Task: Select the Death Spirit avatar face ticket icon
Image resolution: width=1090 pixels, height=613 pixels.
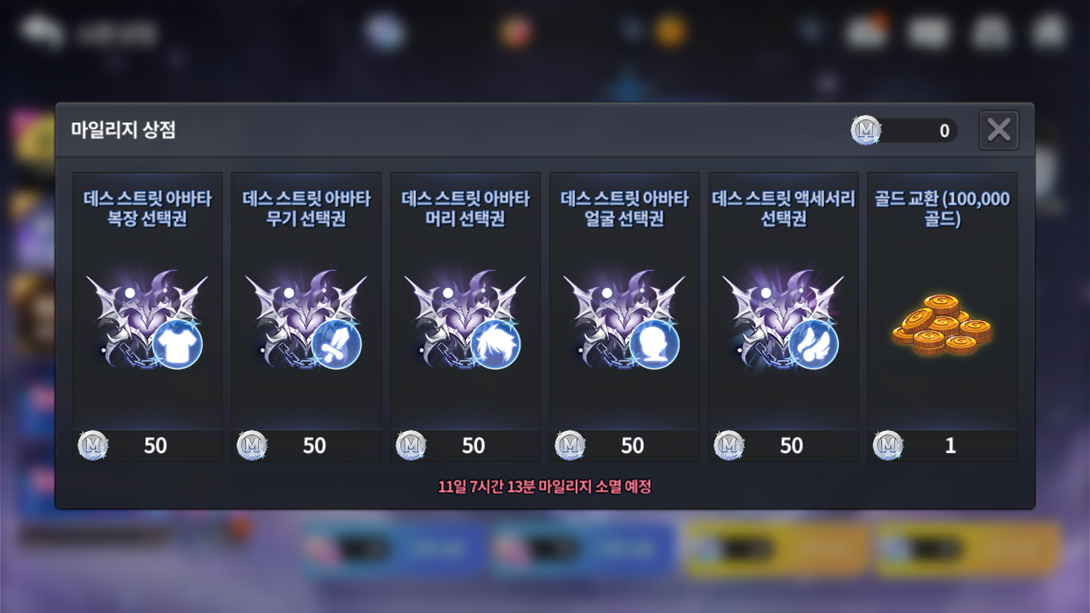Action: pos(624,319)
